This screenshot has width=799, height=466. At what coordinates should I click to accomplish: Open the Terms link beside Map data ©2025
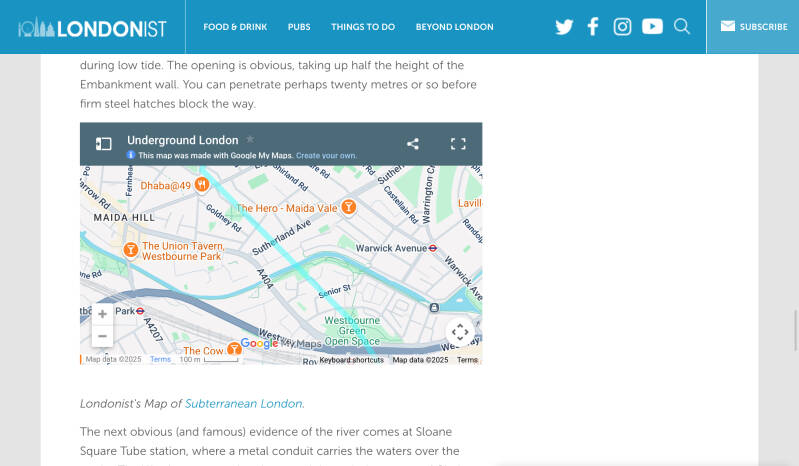tap(467, 360)
